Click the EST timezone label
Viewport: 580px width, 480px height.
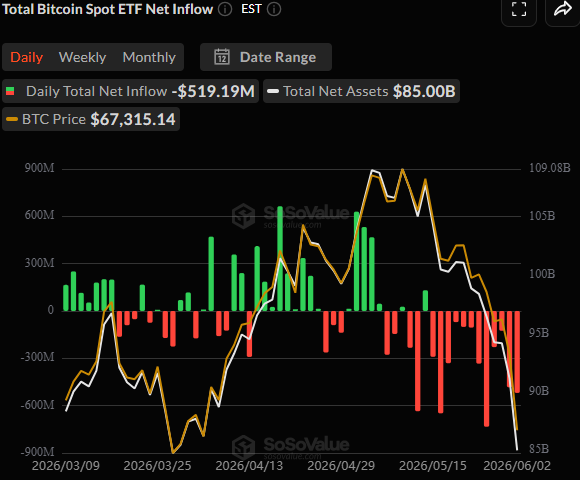[x=251, y=9]
